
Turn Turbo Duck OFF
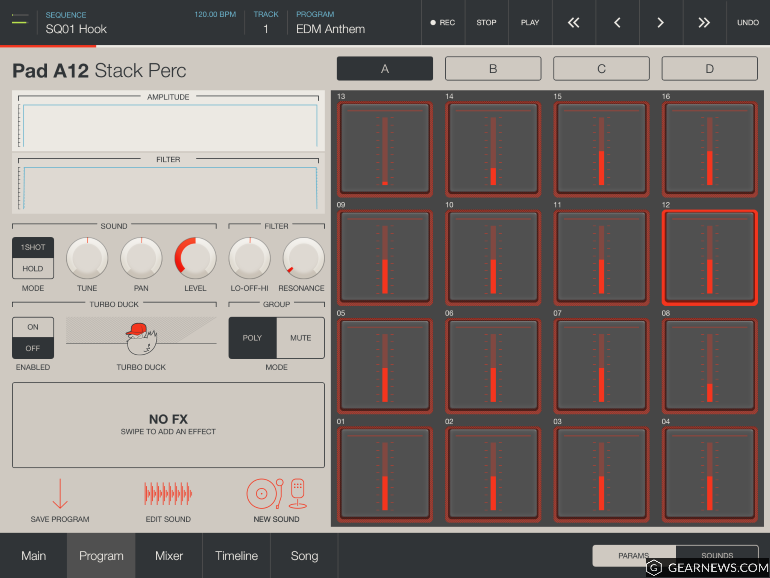coord(33,348)
